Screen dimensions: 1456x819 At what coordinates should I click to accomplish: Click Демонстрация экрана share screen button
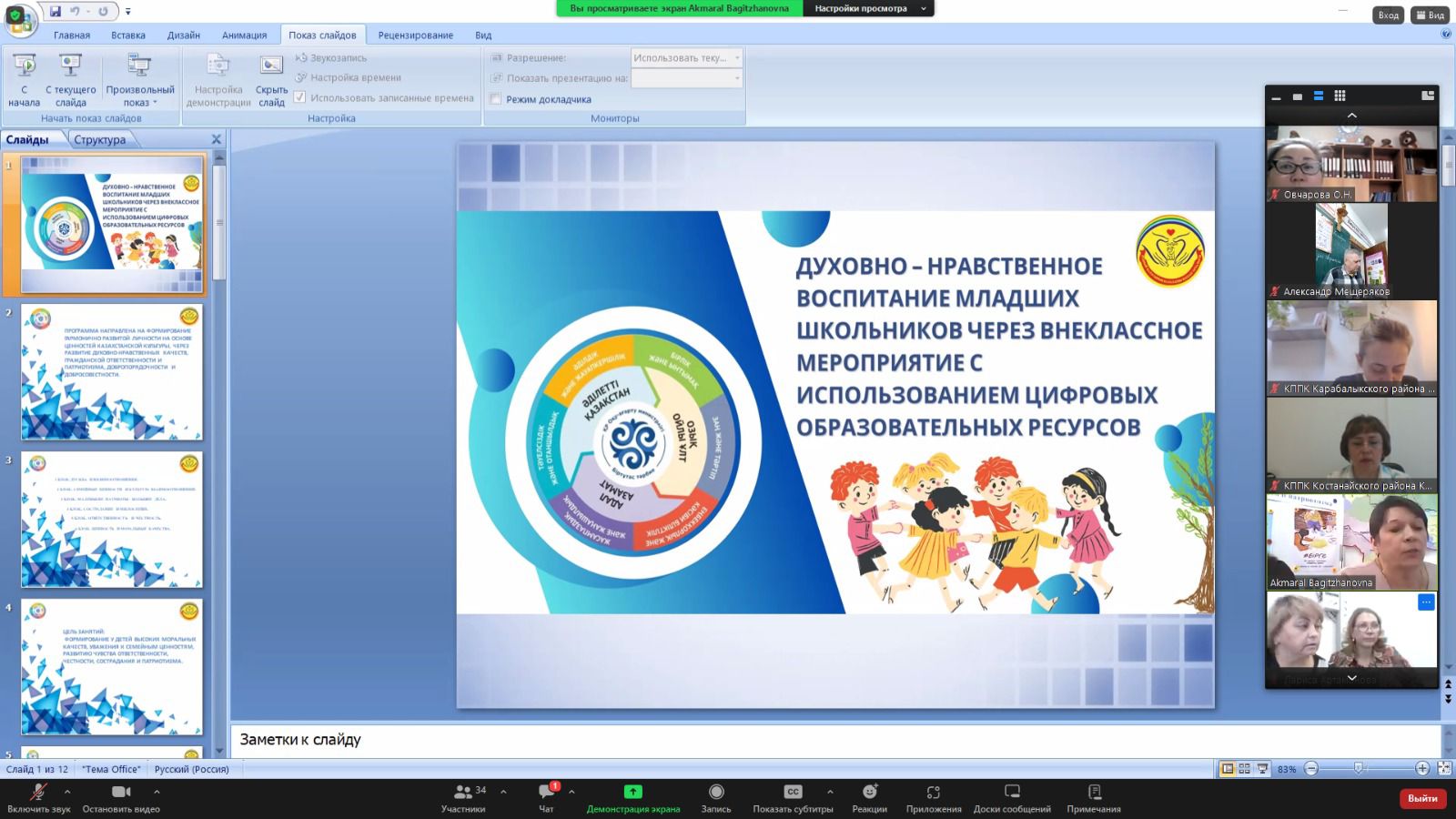coord(633,798)
